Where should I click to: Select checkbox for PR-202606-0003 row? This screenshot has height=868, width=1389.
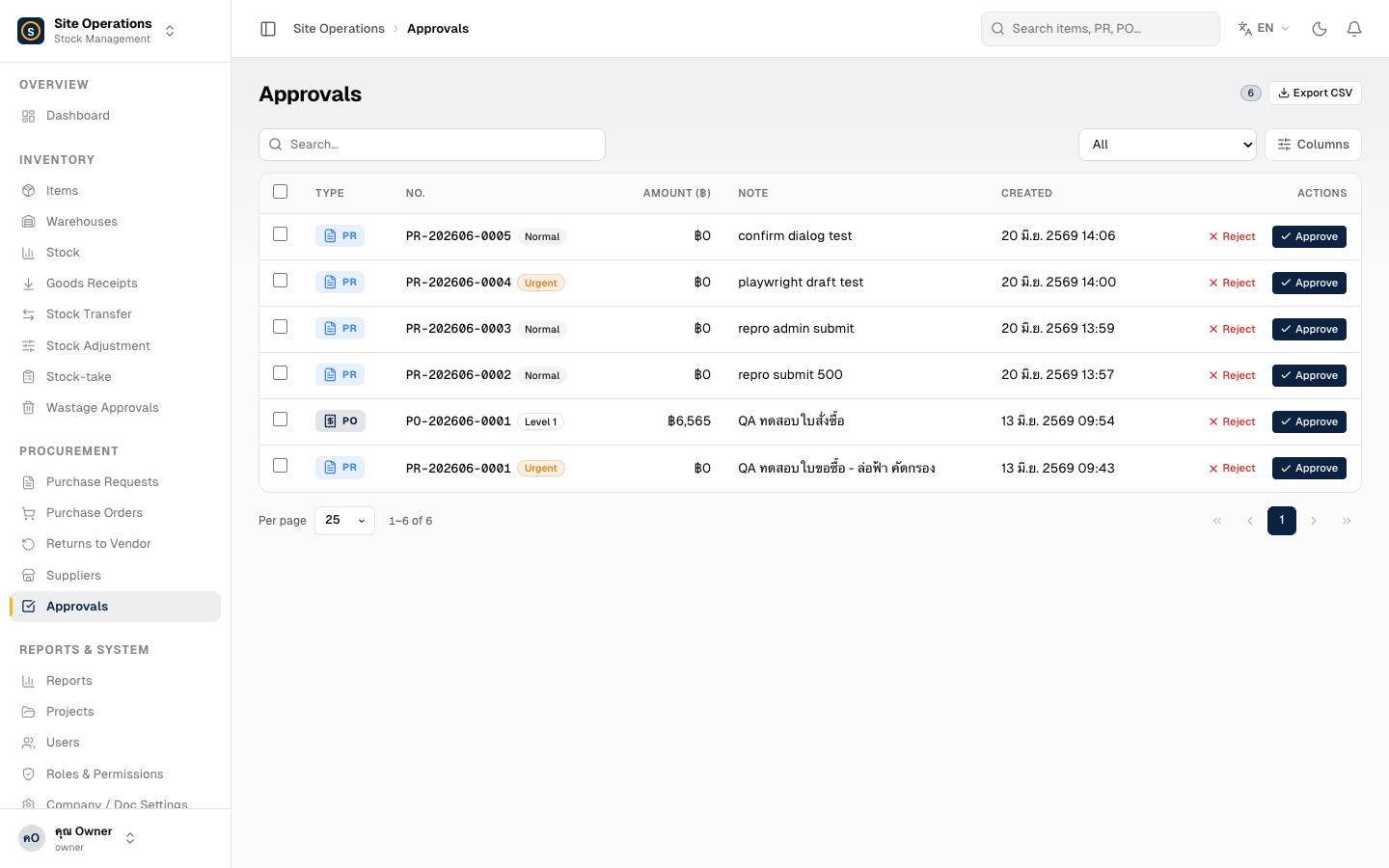click(x=281, y=327)
